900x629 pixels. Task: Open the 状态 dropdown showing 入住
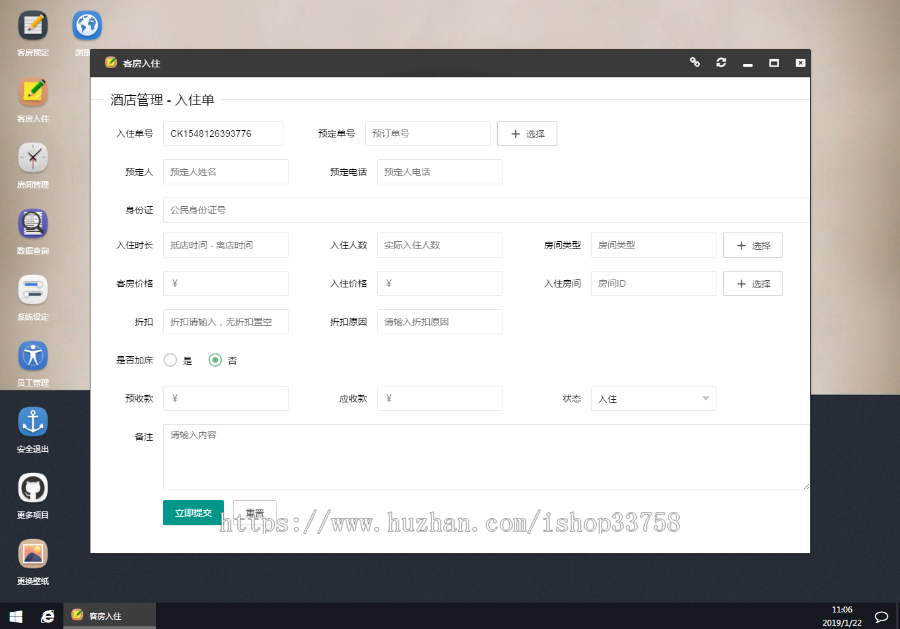pos(653,398)
